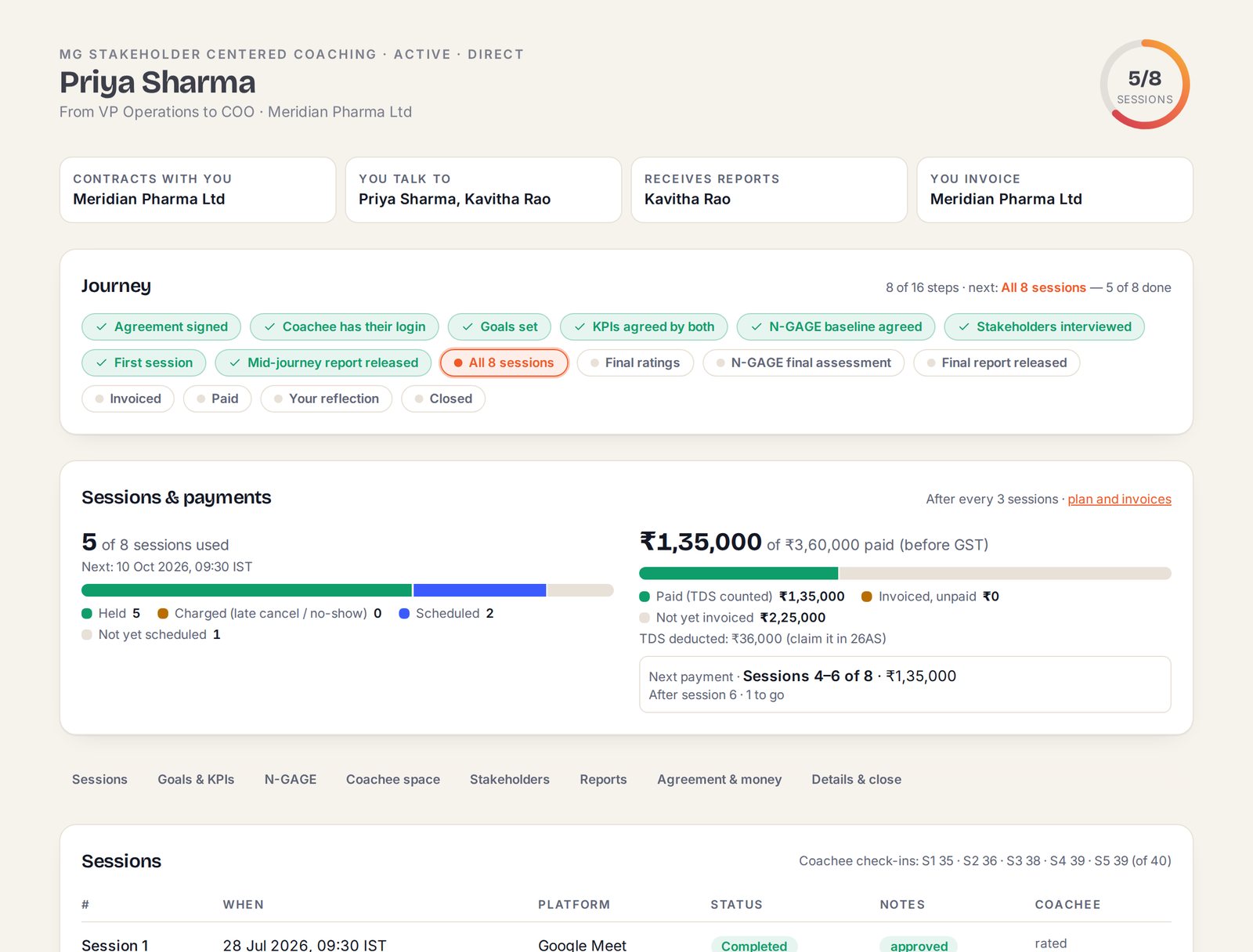The width and height of the screenshot is (1253, 952).
Task: Select Coachee has their login step
Action: pyautogui.click(x=345, y=326)
